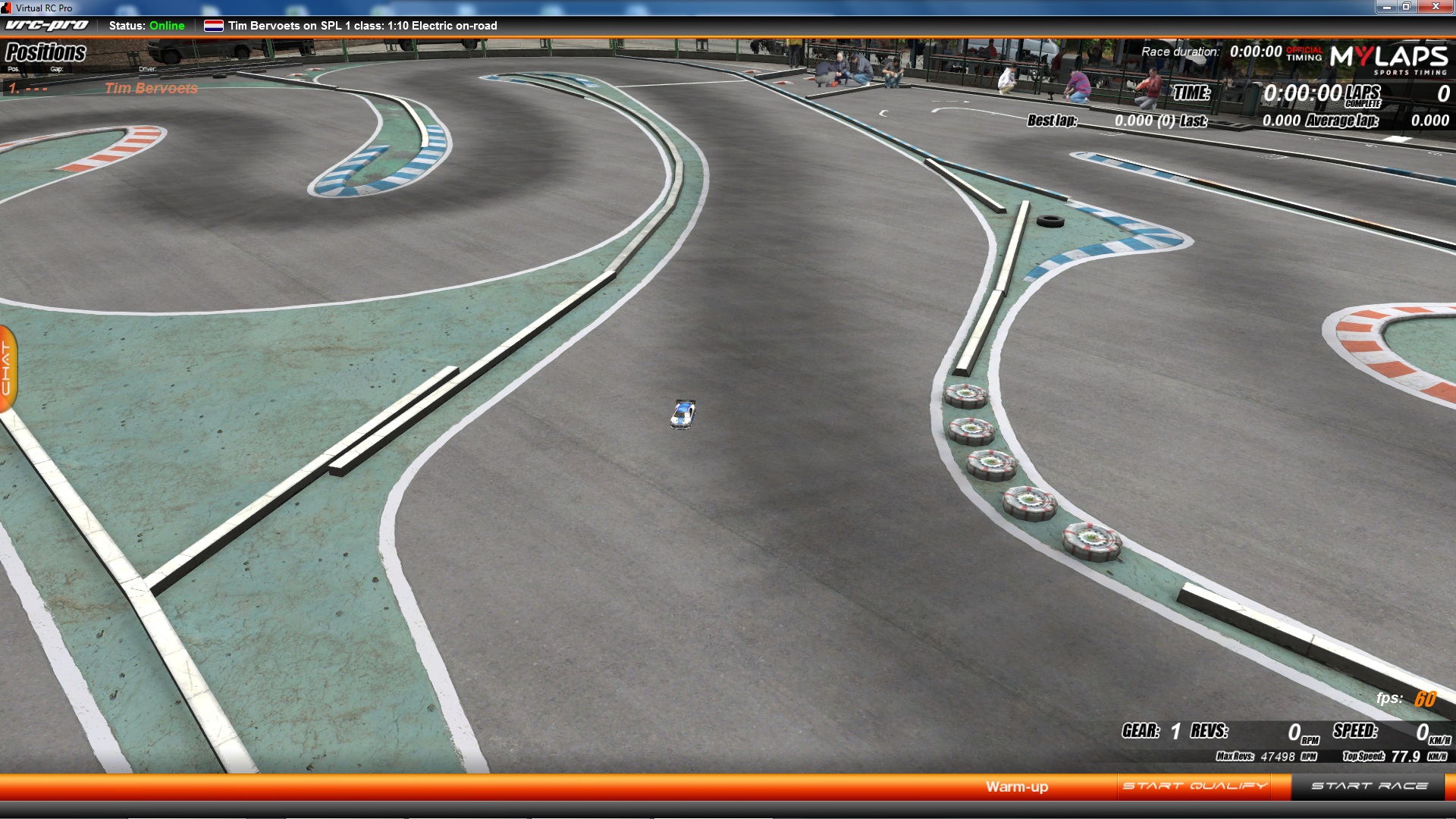Click the Official Timing badge

(1304, 54)
